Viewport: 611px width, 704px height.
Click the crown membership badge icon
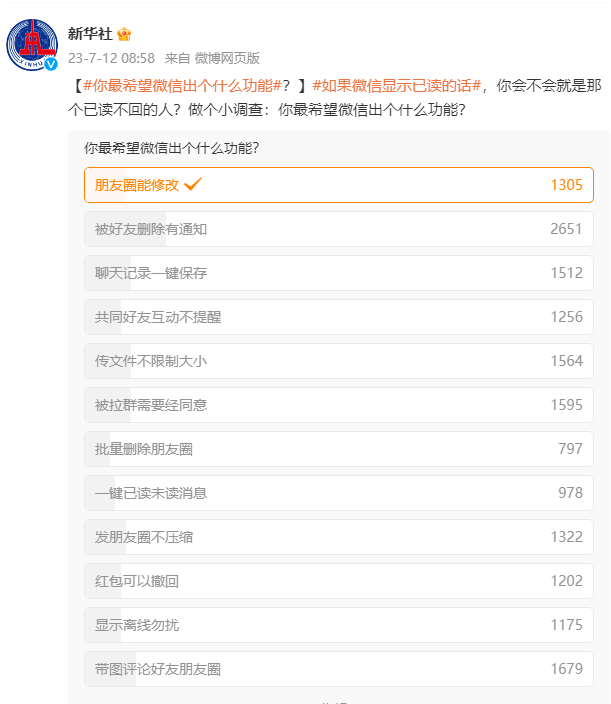coord(124,34)
